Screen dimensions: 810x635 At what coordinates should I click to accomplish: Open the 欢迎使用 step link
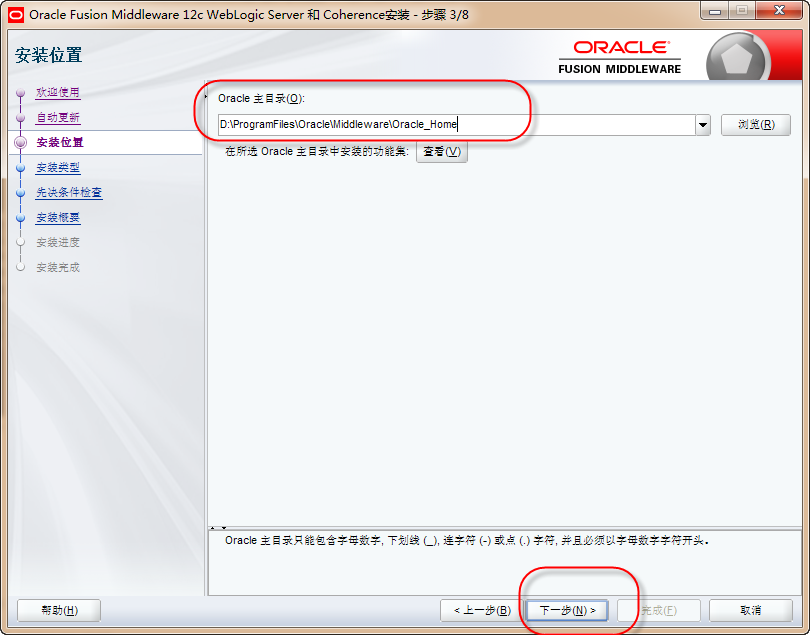58,92
